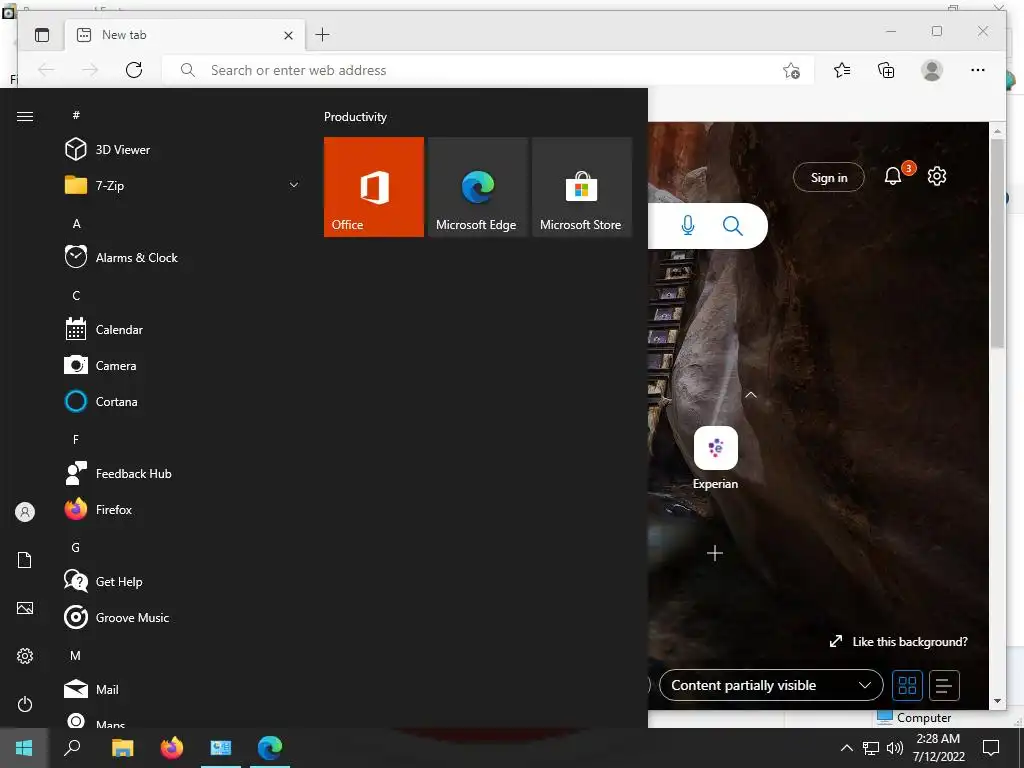Open the Experian quick link
Viewport: 1024px width, 768px height.
(x=716, y=458)
